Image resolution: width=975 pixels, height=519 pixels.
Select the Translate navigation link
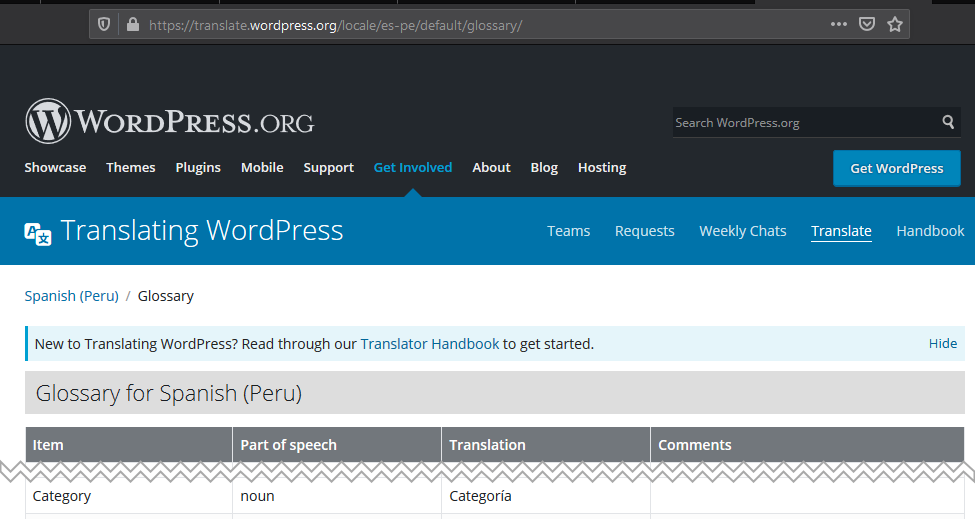[x=841, y=231]
